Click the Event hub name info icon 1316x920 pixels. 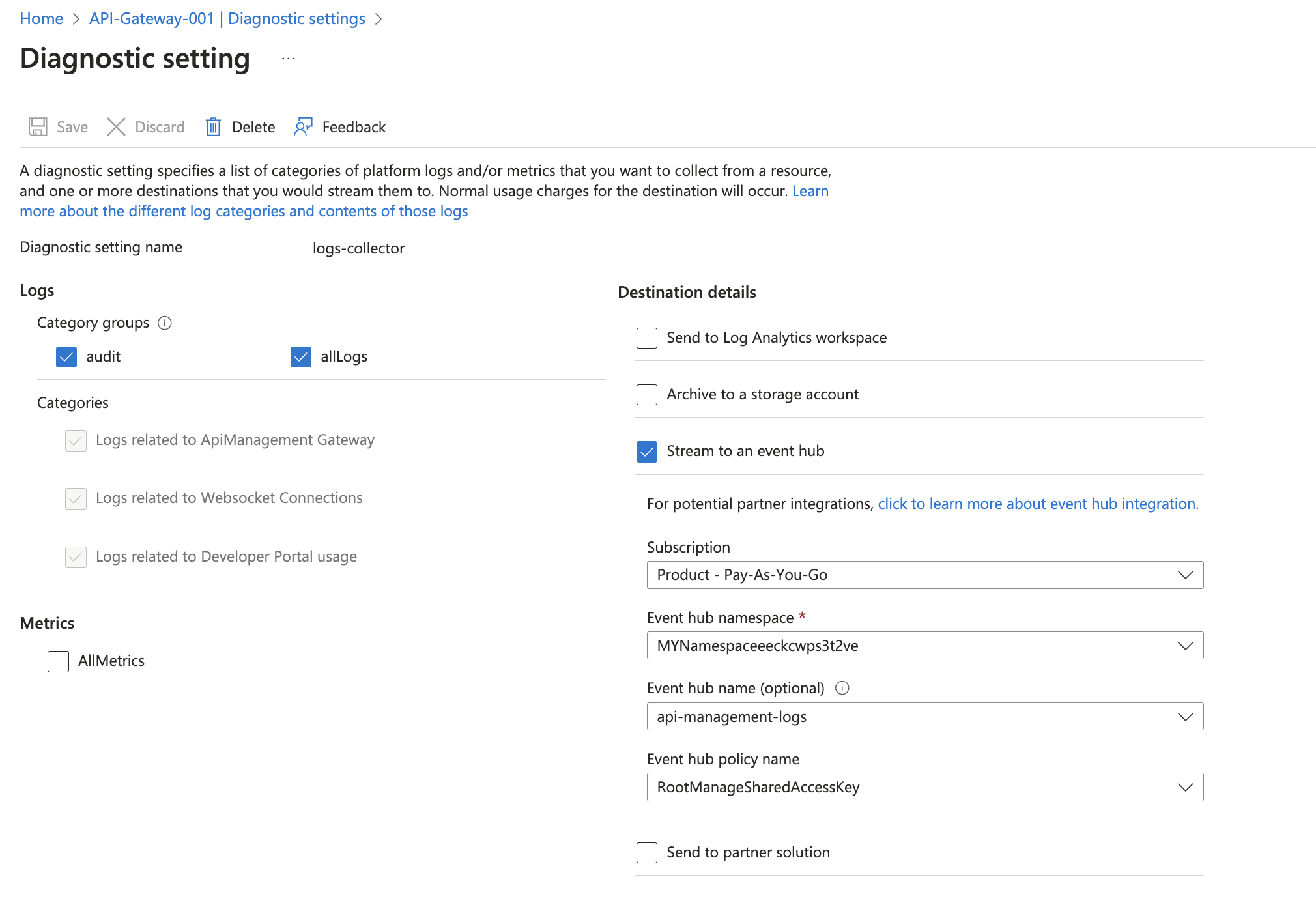pos(842,688)
